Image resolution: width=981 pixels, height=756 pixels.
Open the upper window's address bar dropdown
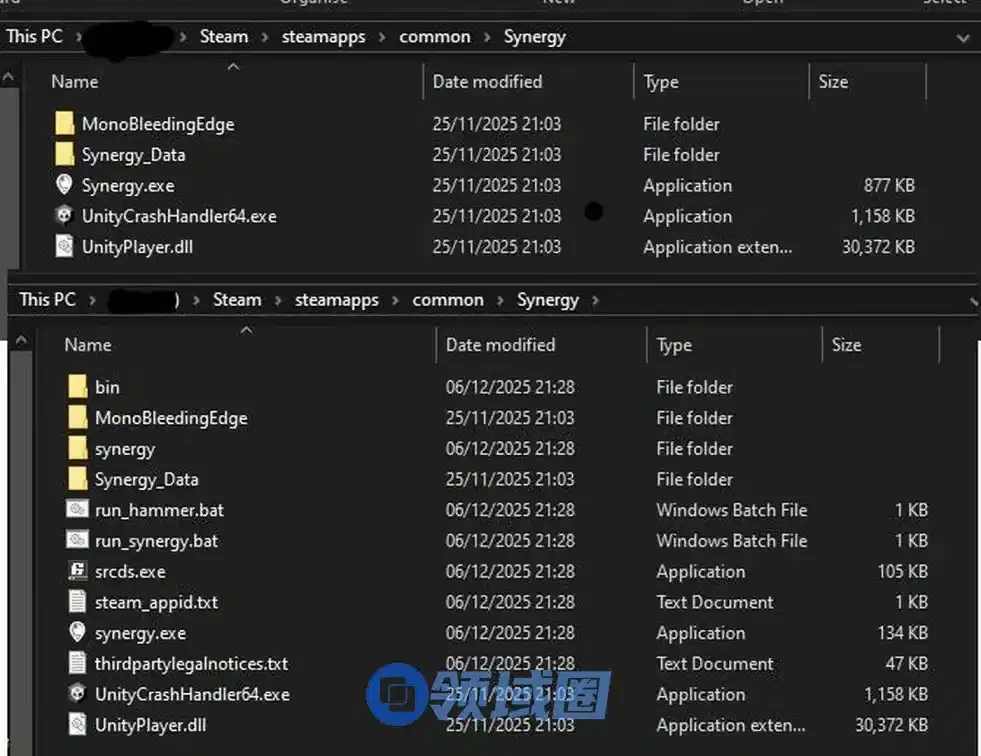pyautogui.click(x=963, y=38)
